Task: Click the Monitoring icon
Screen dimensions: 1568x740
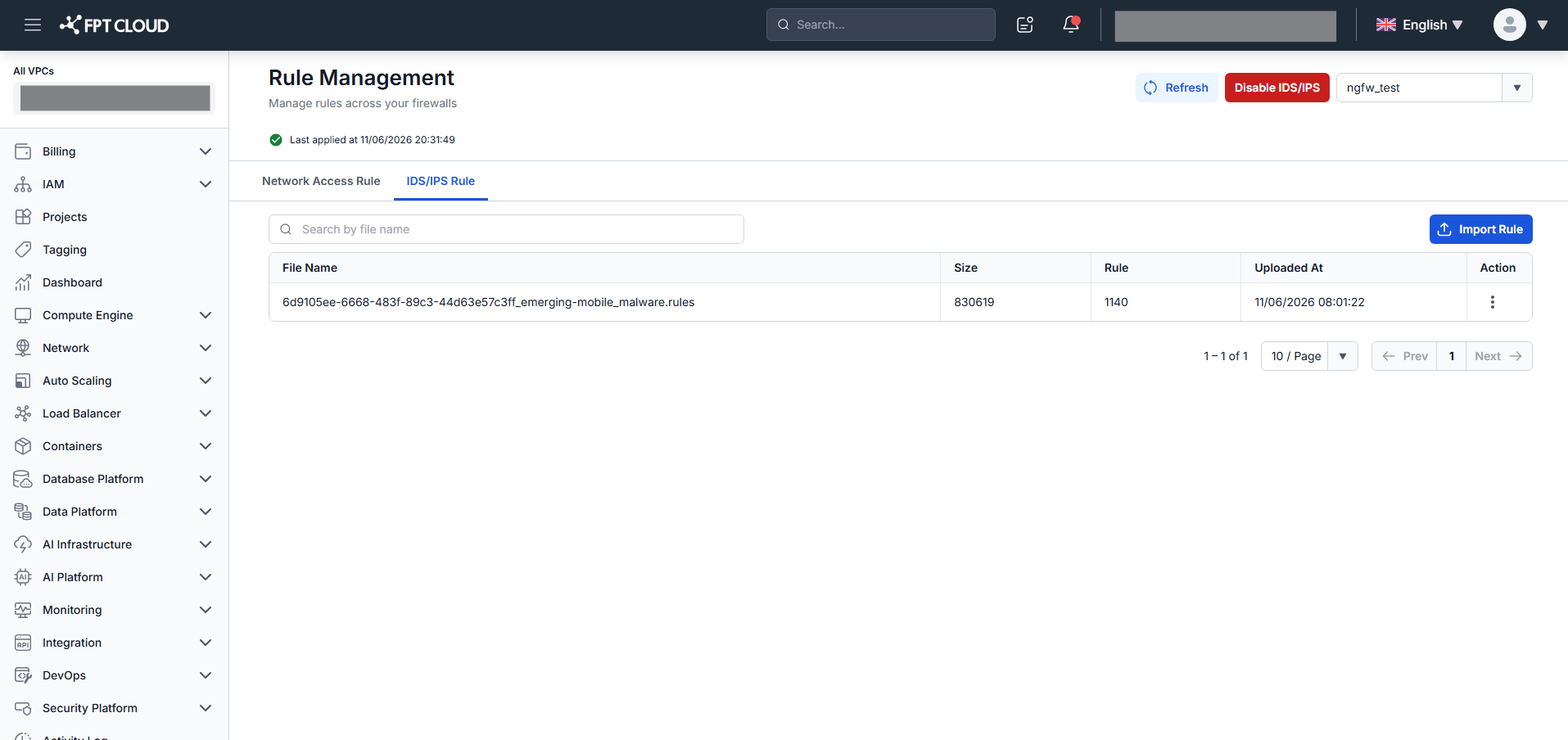Action: tap(23, 610)
